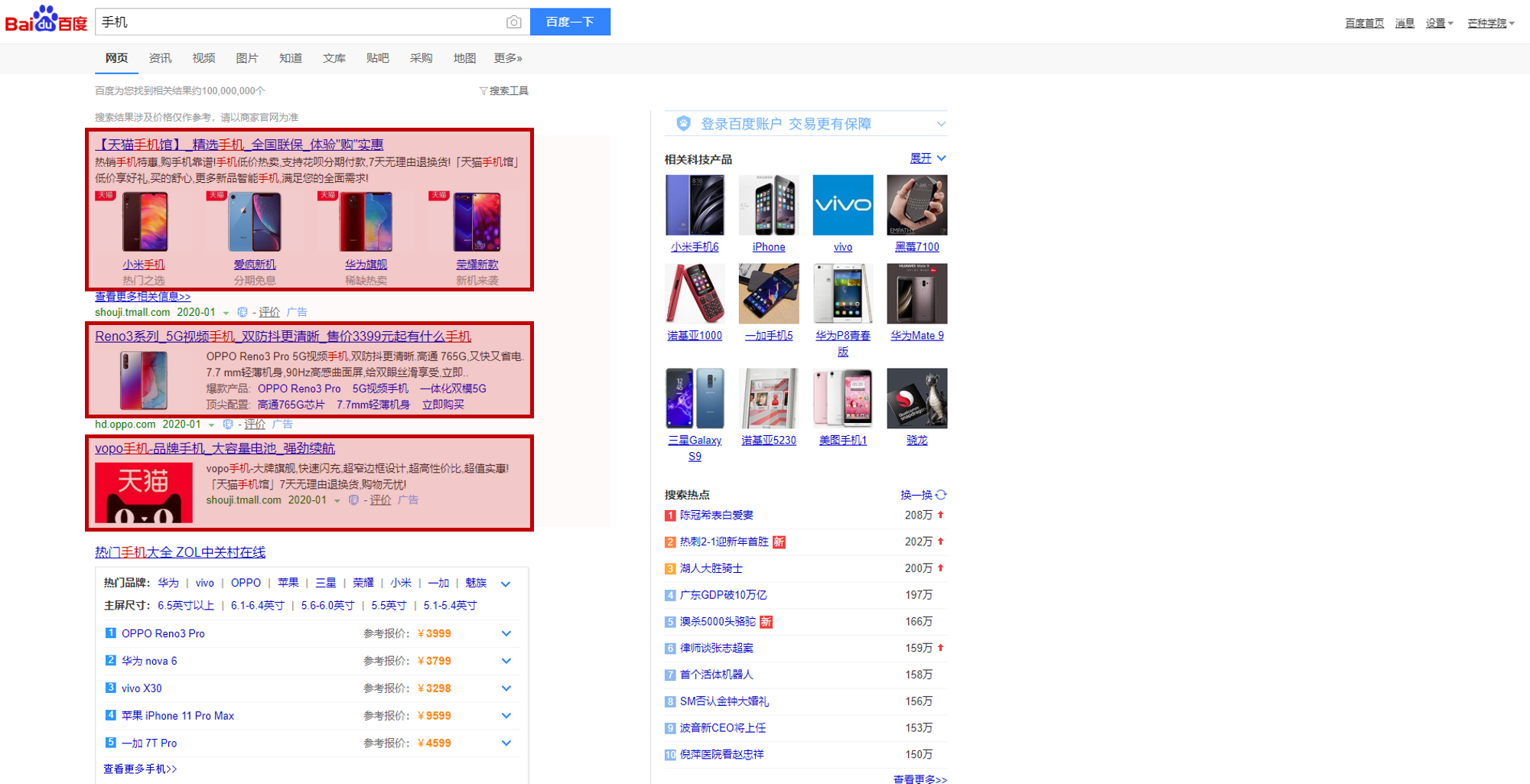Open the 三星Galaxy S9 product image
This screenshot has width=1530, height=784.
tap(695, 399)
